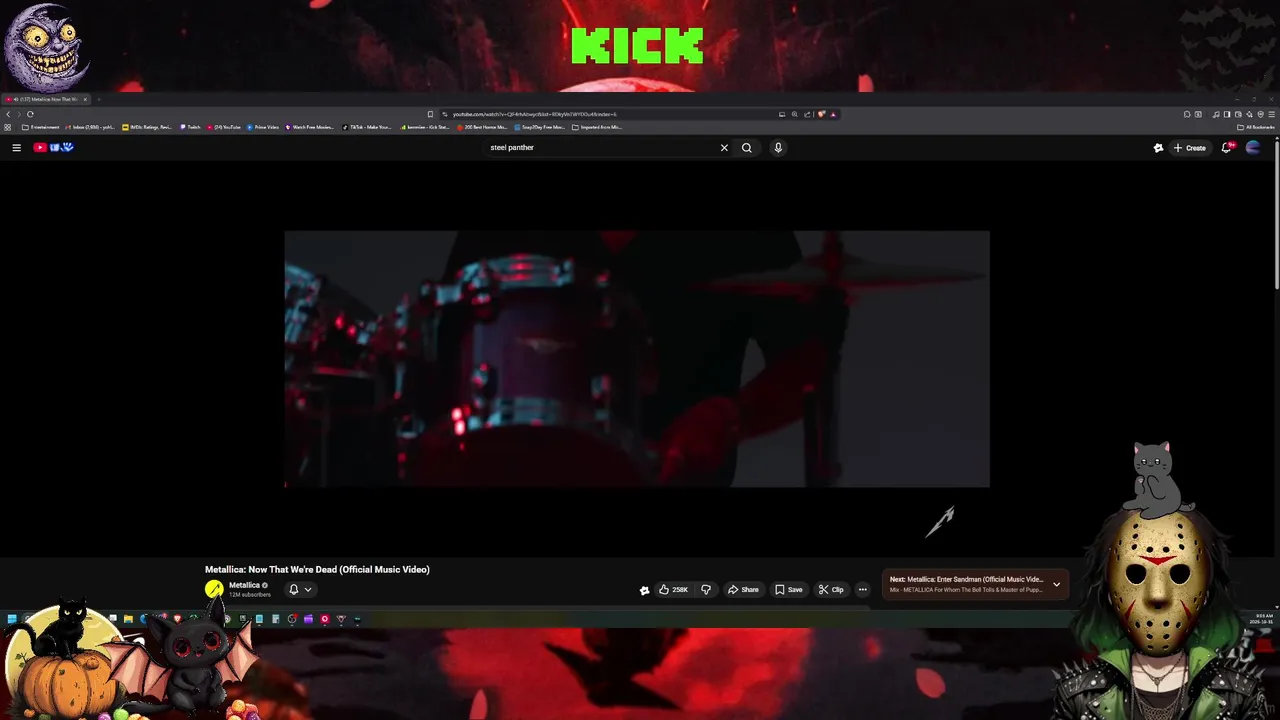
Task: Open the YouTube guide hamburger menu
Action: 16,147
